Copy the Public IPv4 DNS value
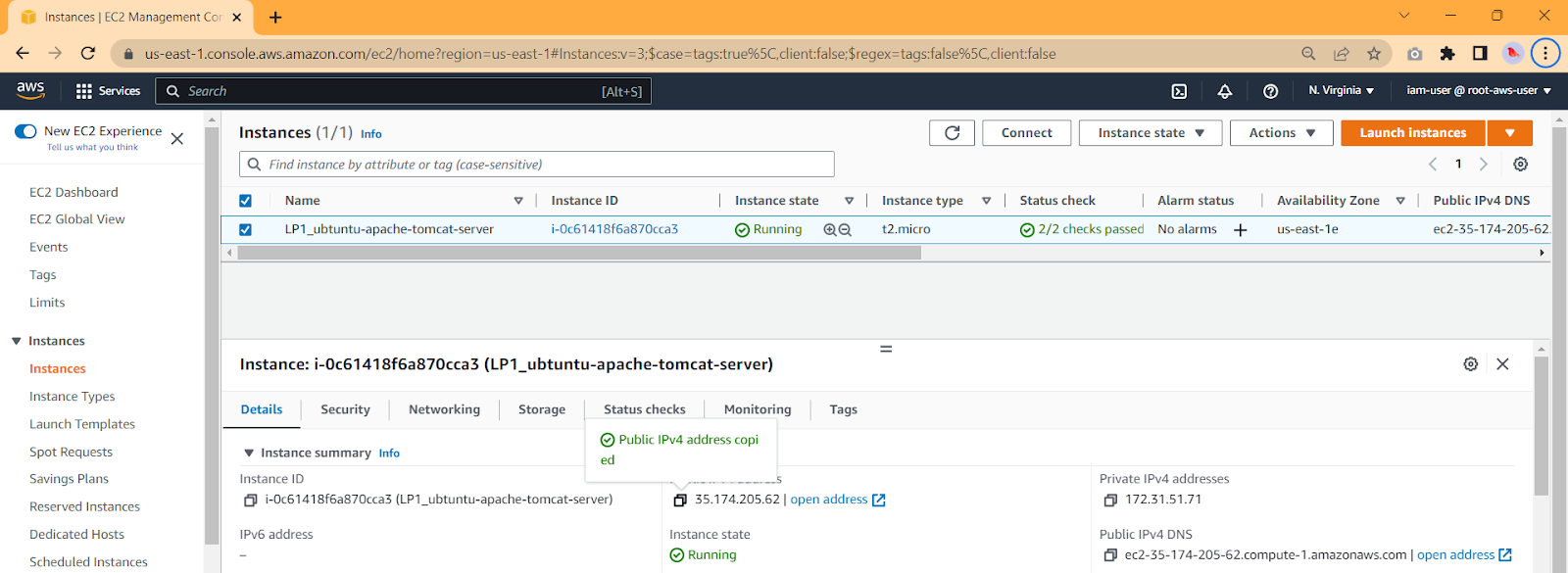The height and width of the screenshot is (573, 1568). (1110, 555)
